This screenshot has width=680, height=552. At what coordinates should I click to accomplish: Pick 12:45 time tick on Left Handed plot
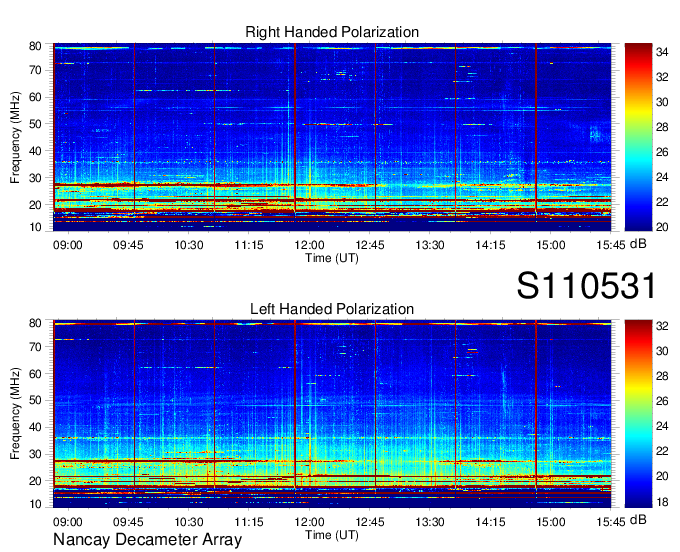click(369, 522)
